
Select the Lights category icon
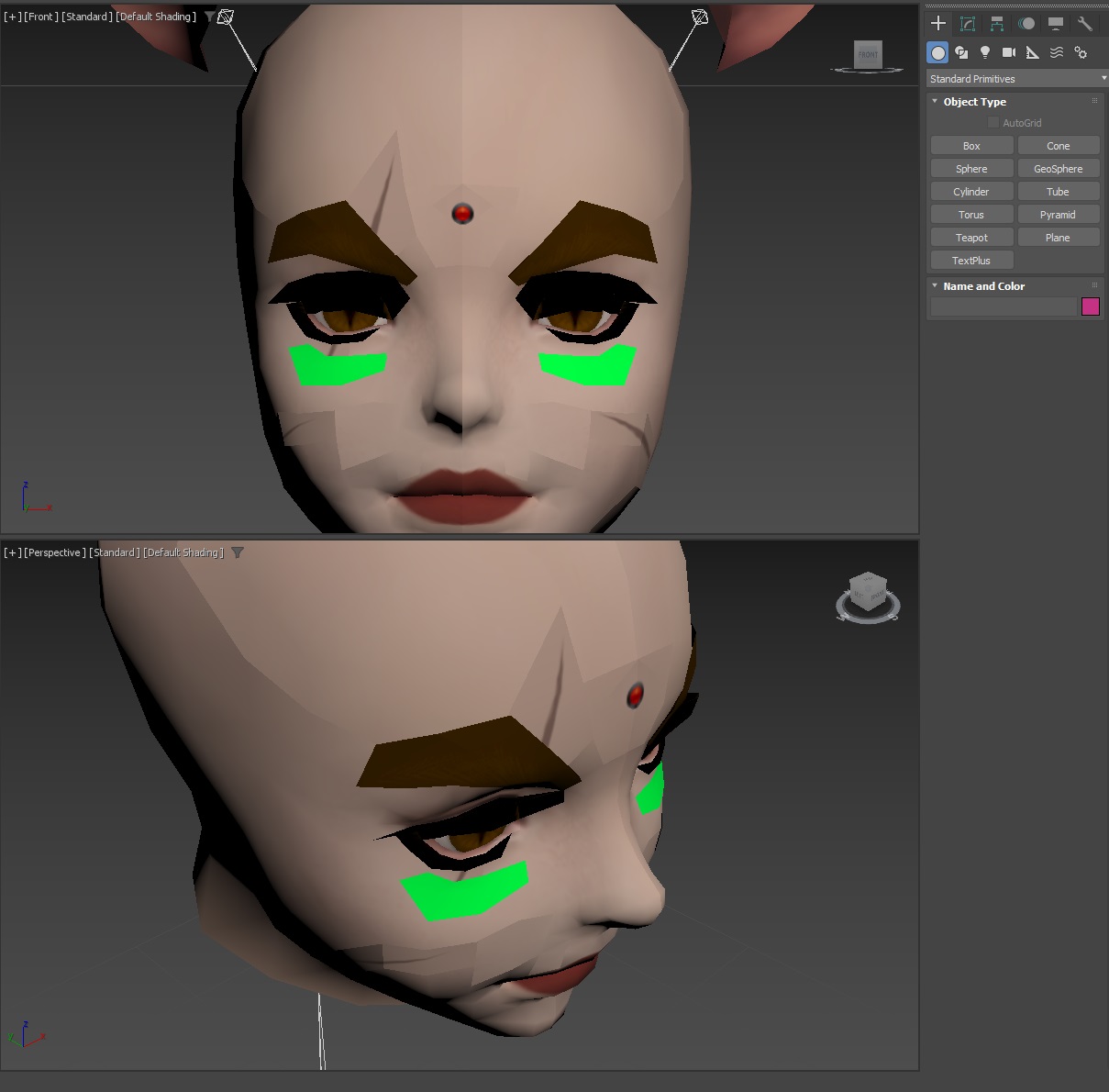click(985, 52)
